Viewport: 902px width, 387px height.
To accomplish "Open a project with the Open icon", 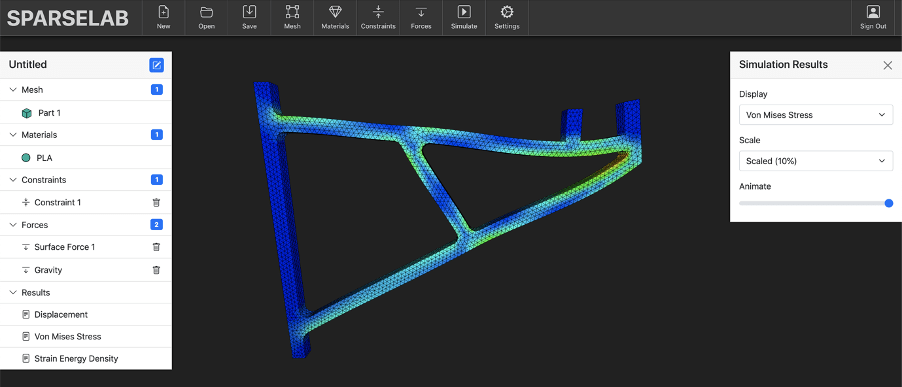I will coord(207,12).
